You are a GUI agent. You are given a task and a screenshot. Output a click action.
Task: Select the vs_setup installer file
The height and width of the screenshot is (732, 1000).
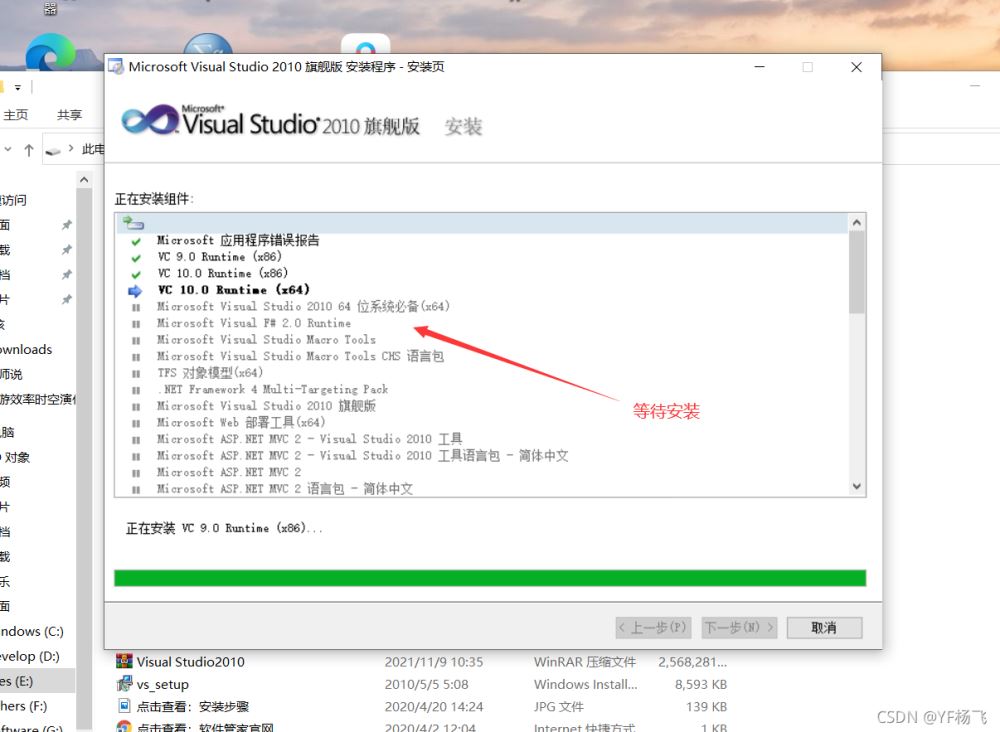[x=163, y=684]
